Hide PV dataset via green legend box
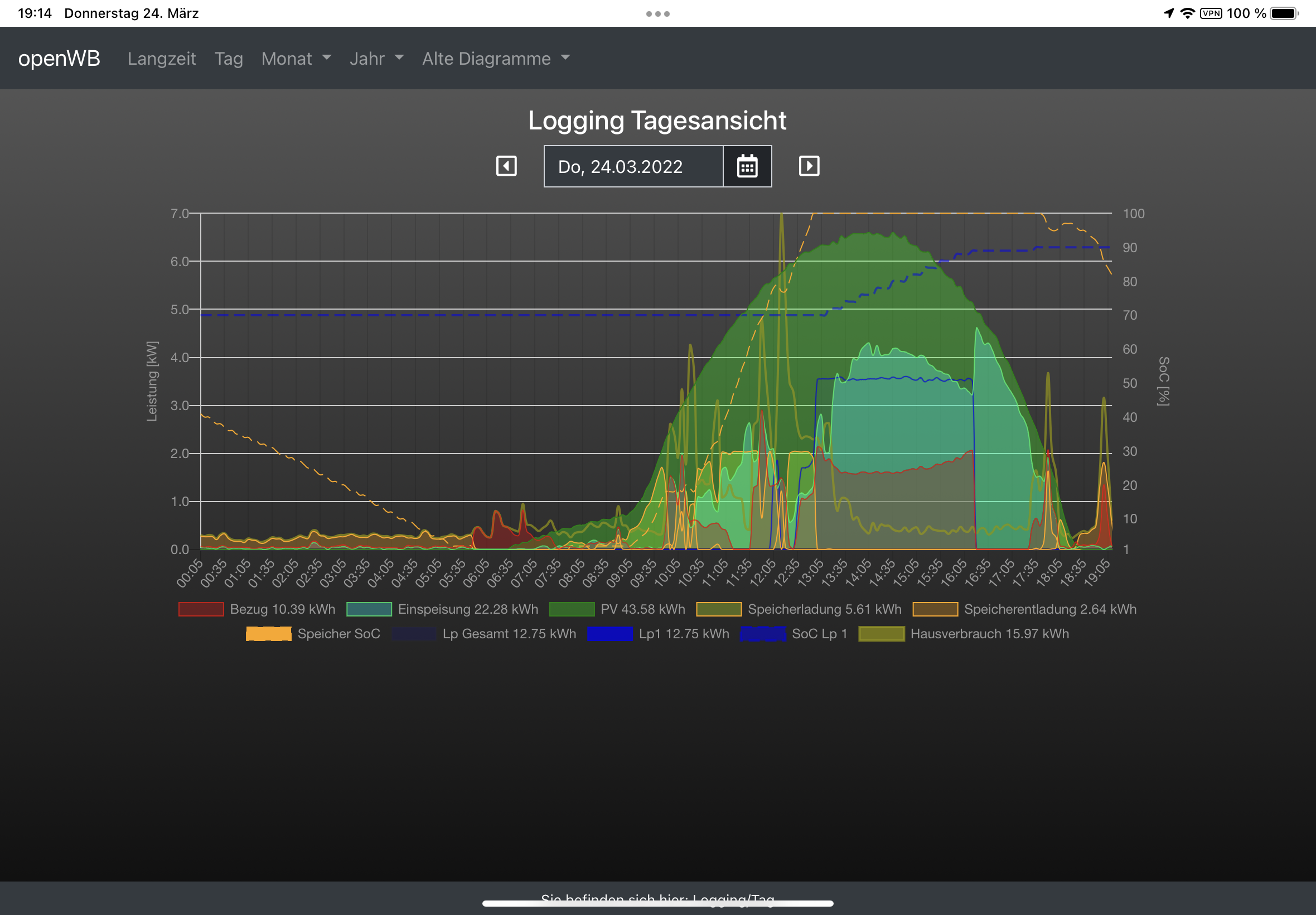 [x=571, y=609]
